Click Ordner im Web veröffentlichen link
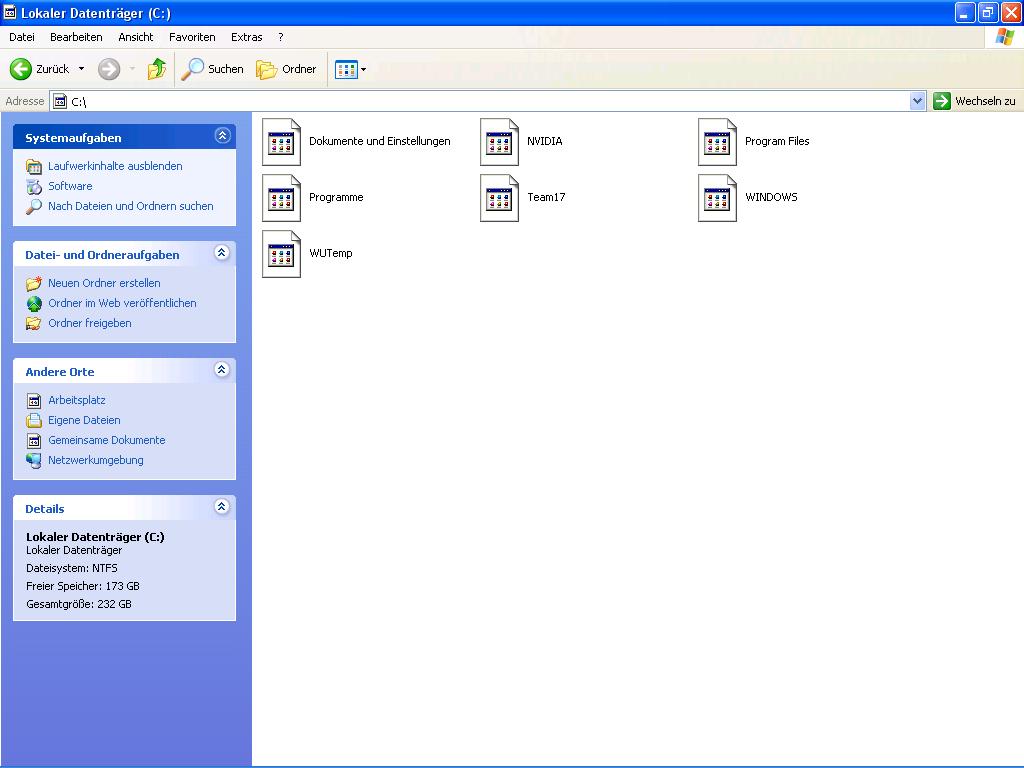The image size is (1024, 768). (122, 303)
